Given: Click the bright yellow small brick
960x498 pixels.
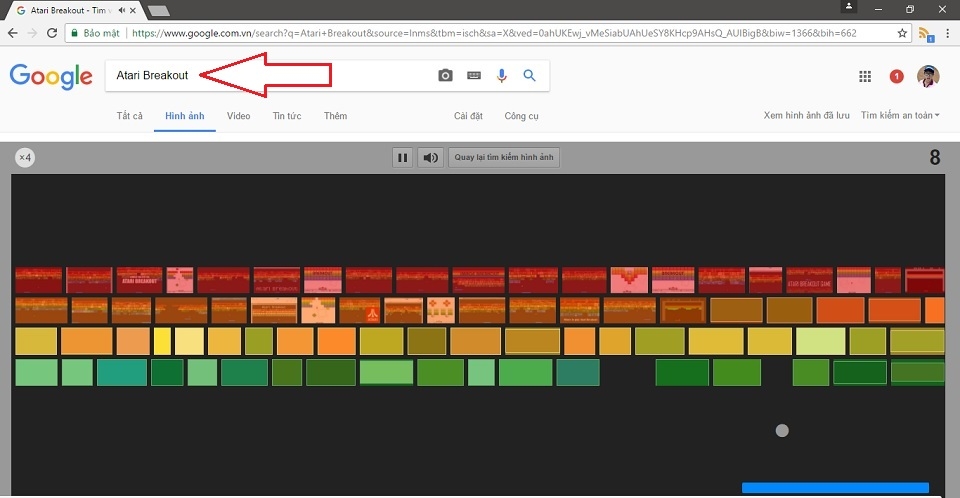Looking at the screenshot, I should [162, 341].
